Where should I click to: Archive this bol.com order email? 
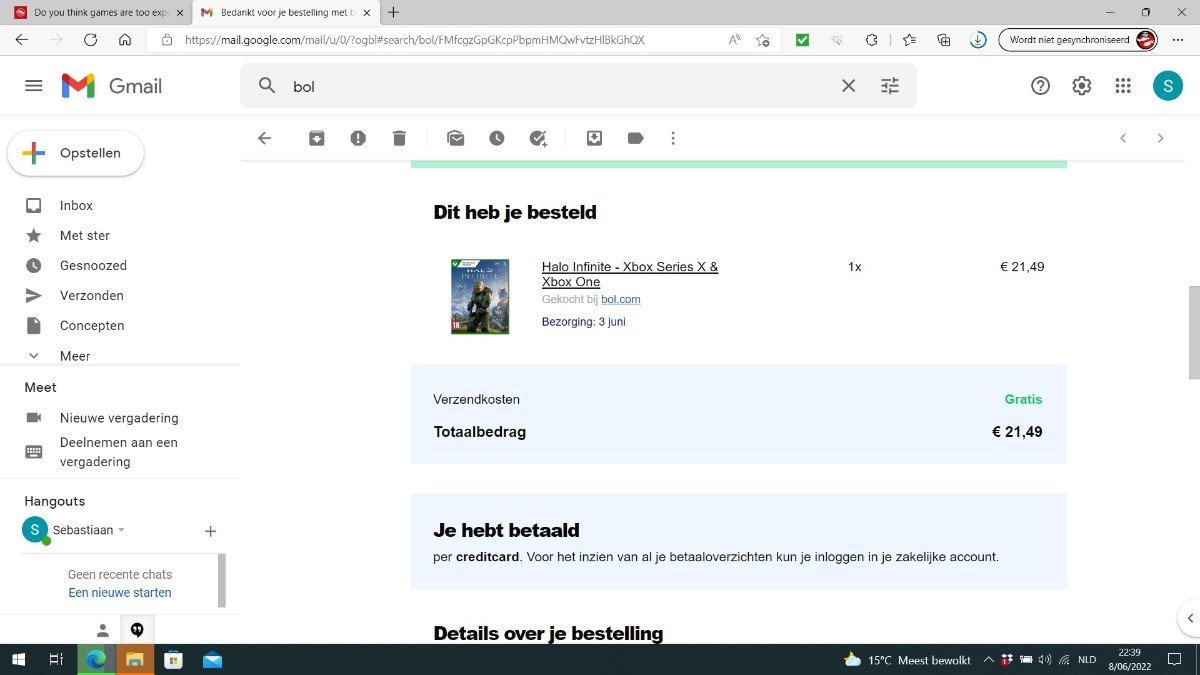[x=317, y=138]
